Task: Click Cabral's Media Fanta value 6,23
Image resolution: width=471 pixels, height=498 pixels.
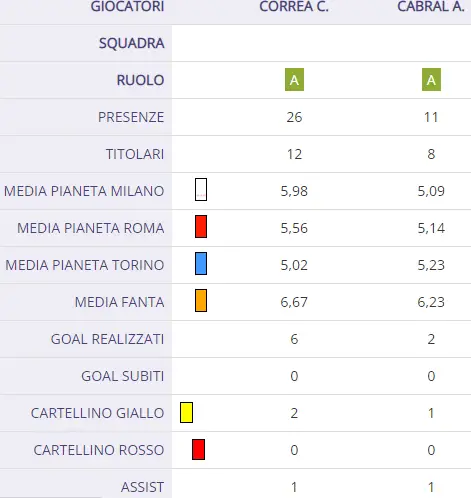Action: click(x=431, y=302)
